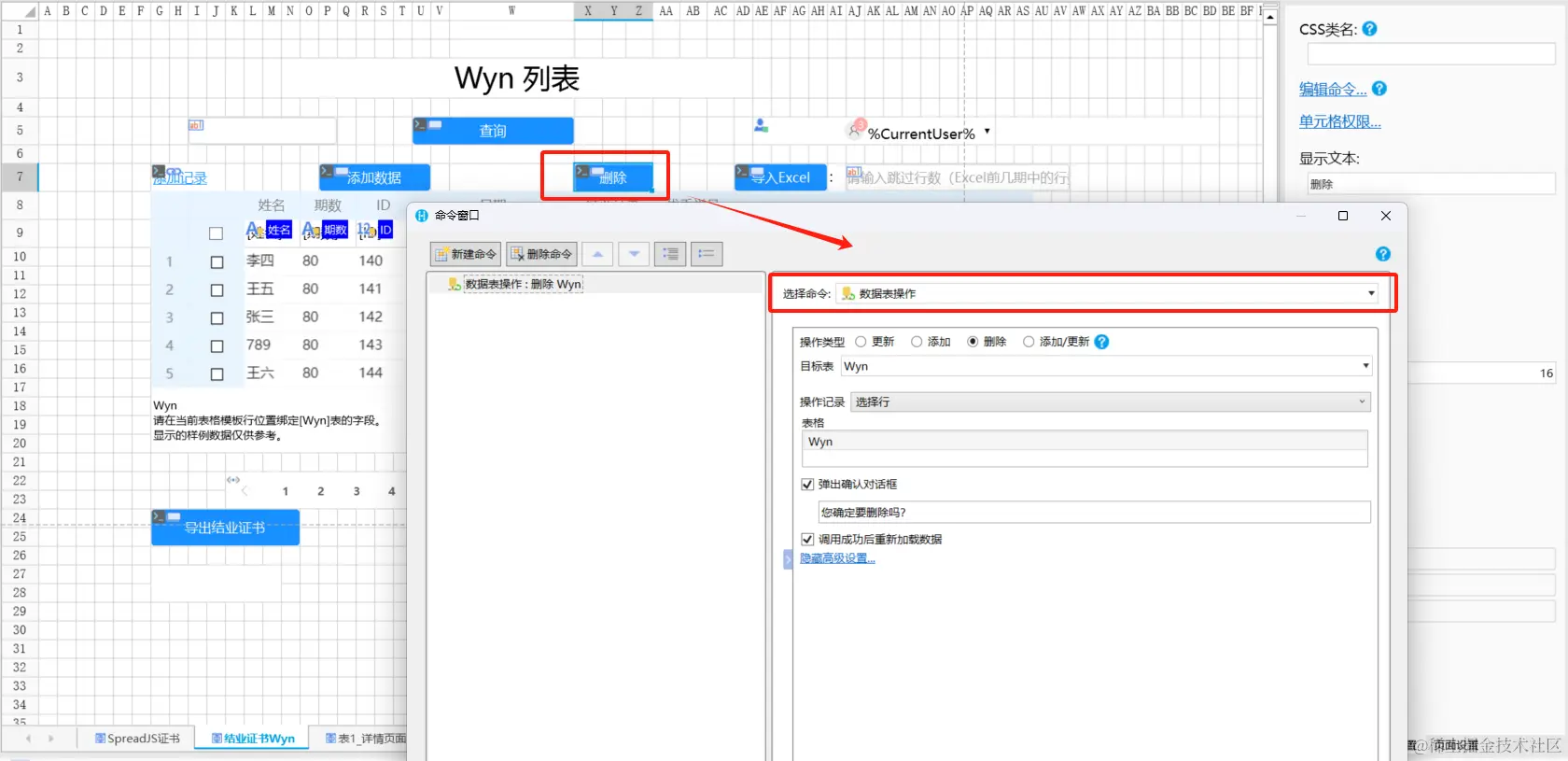Switch to the 结业证书Wyn sheet tab

click(x=253, y=739)
